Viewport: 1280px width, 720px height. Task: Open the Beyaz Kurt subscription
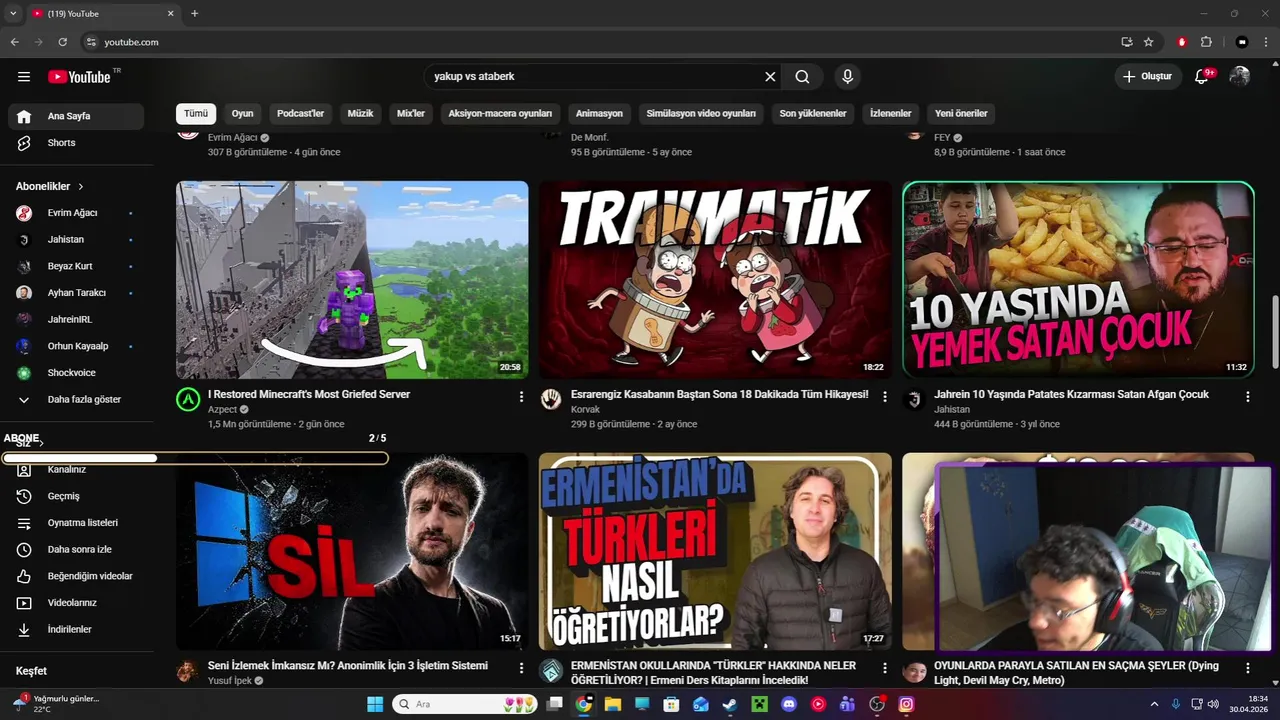click(76, 266)
